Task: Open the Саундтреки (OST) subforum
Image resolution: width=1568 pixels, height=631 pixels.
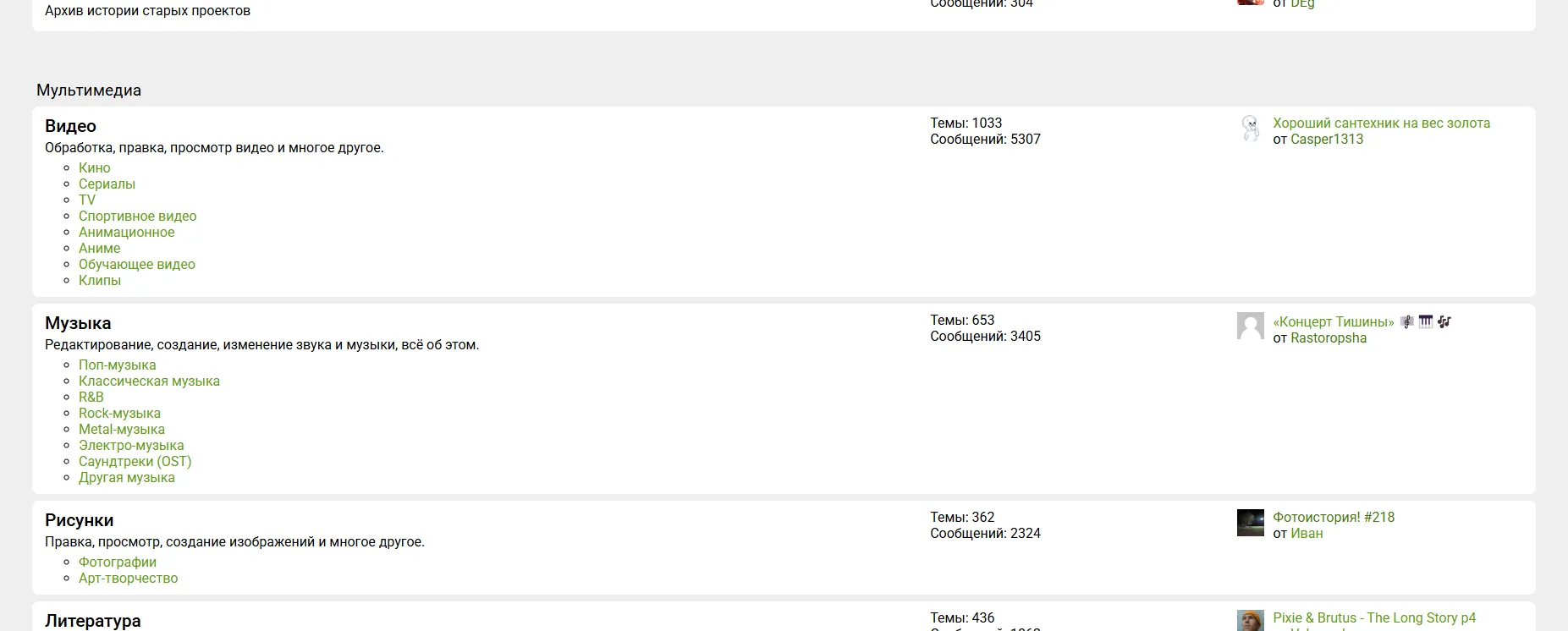Action: coord(135,461)
